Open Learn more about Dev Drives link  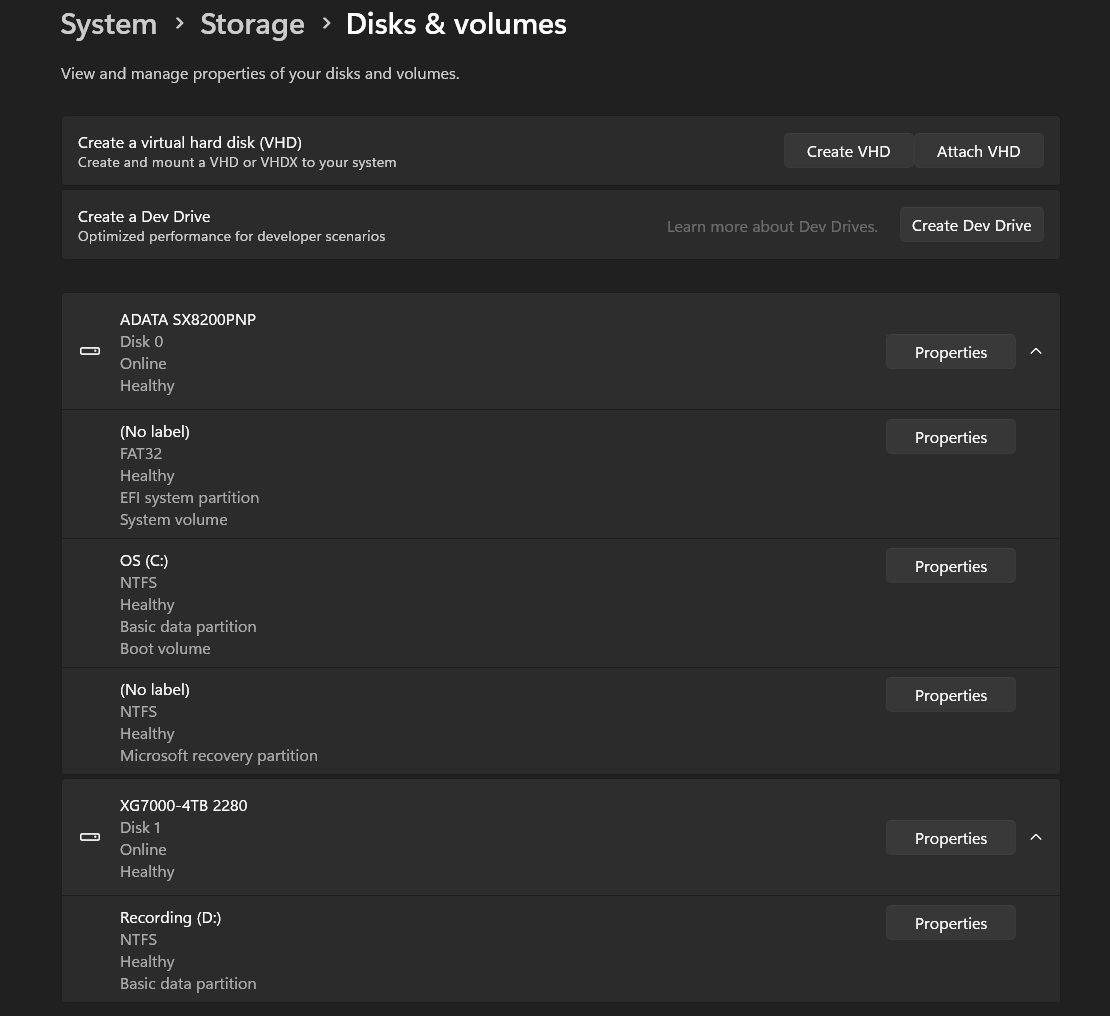[x=772, y=227]
